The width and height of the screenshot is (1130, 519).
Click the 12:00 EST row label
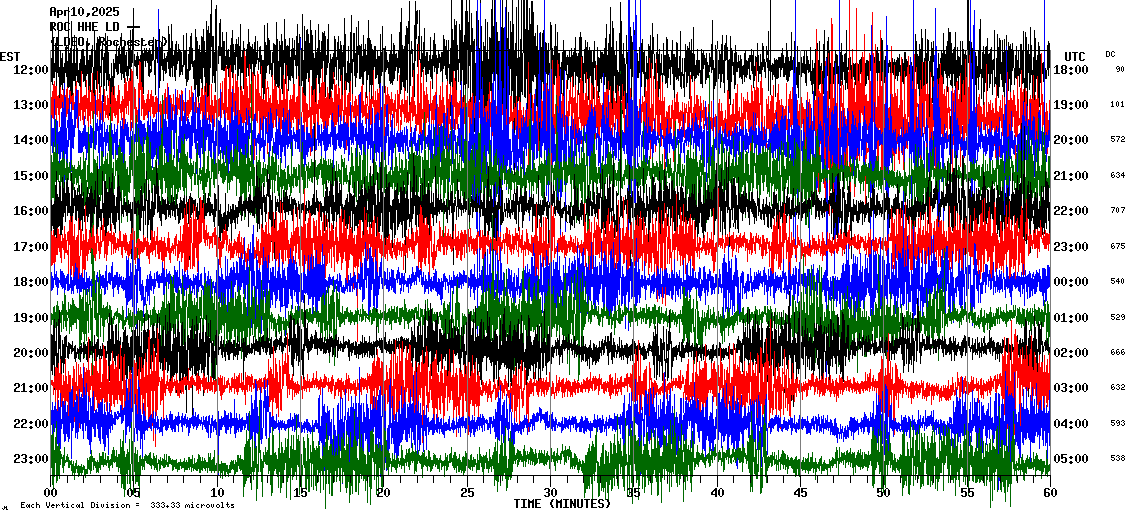click(32, 70)
